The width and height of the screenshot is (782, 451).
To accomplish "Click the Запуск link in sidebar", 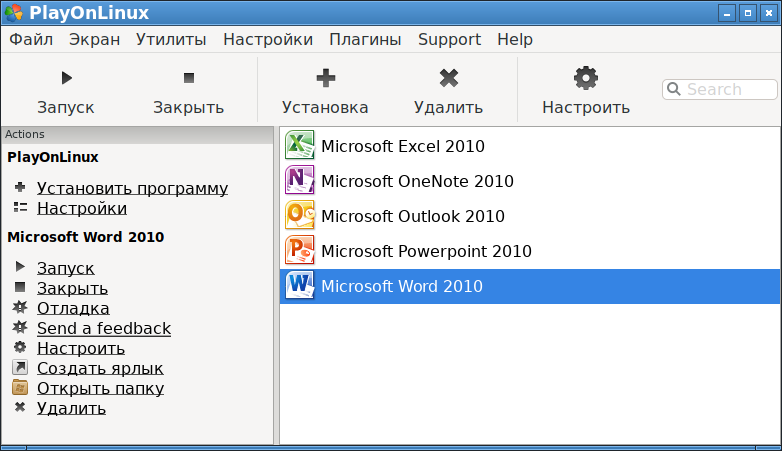I will 65,268.
